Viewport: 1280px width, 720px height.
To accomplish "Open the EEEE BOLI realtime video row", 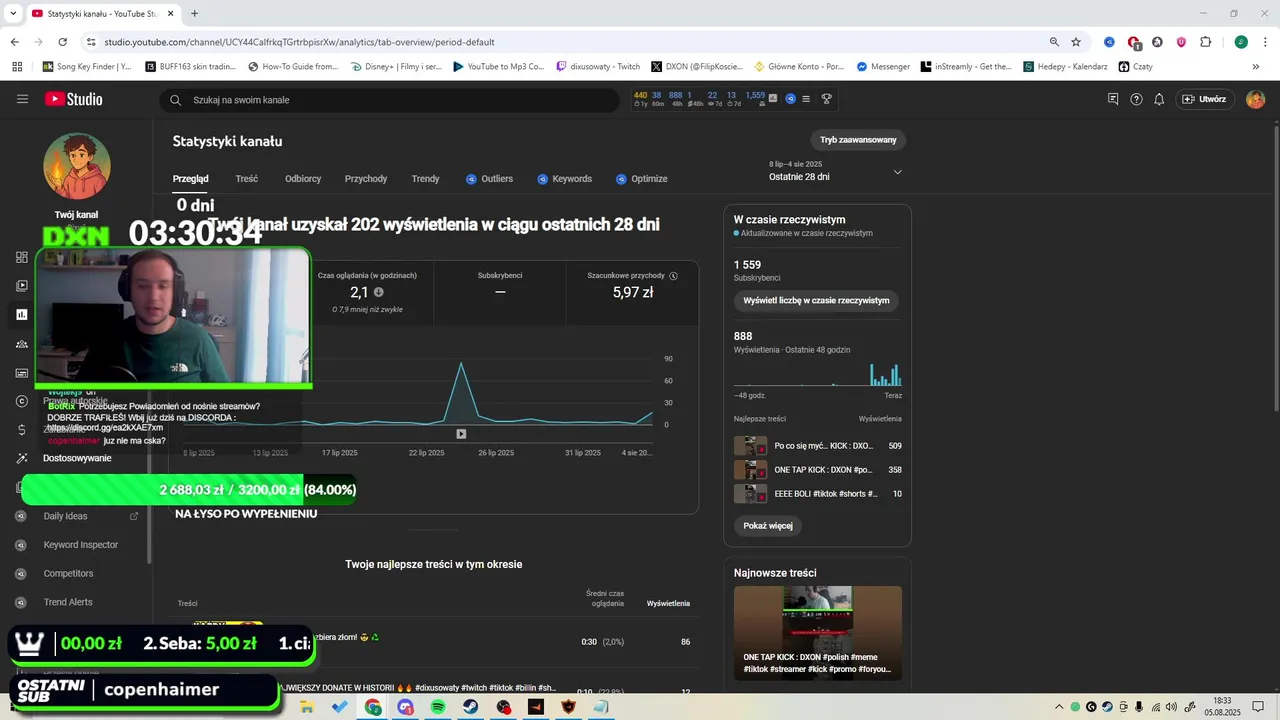I will (x=818, y=494).
